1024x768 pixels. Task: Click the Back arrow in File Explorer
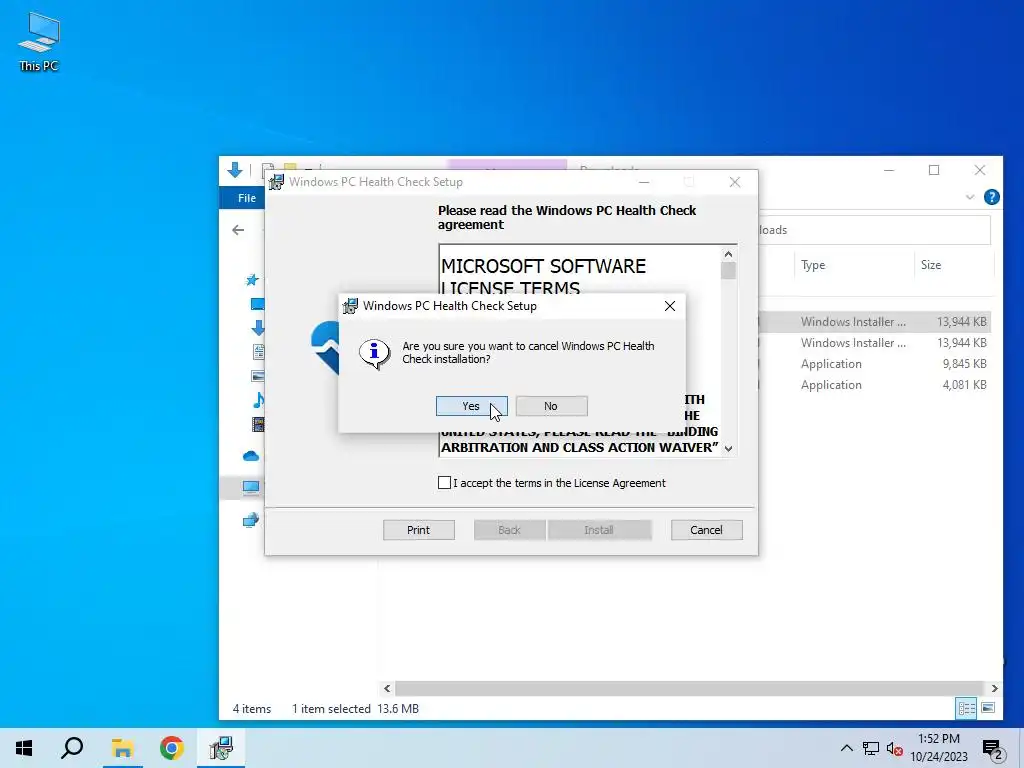pos(238,230)
